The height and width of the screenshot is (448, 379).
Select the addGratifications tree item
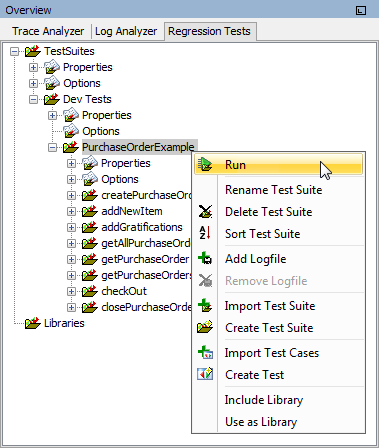coord(142,227)
